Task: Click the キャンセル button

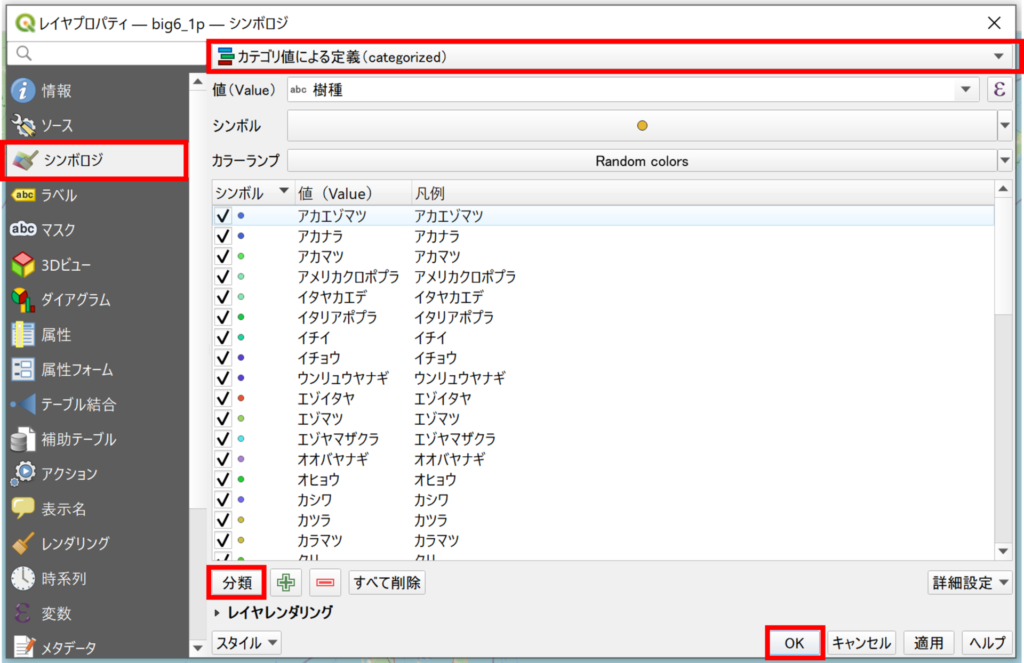Action: pos(862,643)
